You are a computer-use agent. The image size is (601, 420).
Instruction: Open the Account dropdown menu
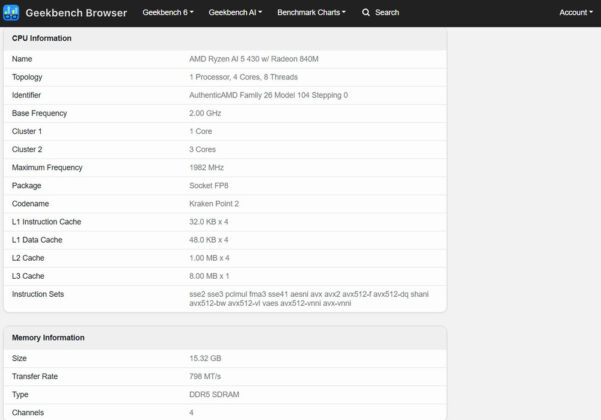[x=576, y=13]
